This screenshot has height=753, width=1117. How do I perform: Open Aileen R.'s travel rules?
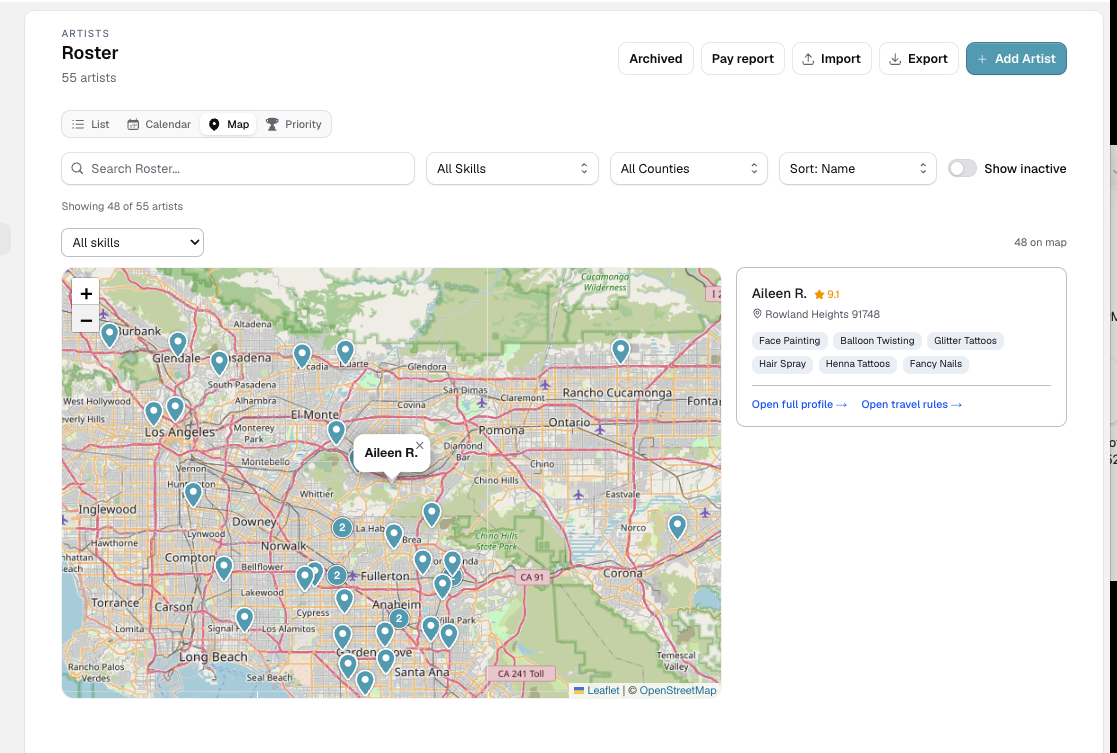(x=911, y=404)
